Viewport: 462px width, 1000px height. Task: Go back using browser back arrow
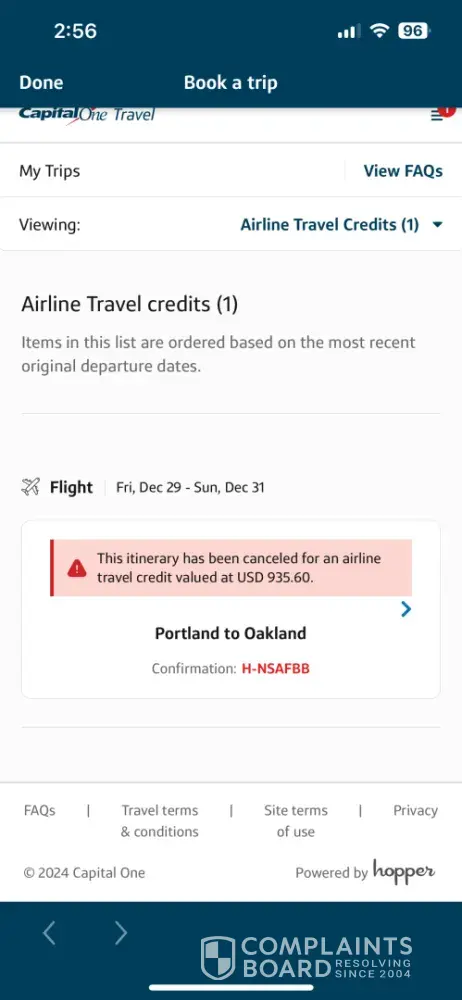(49, 933)
